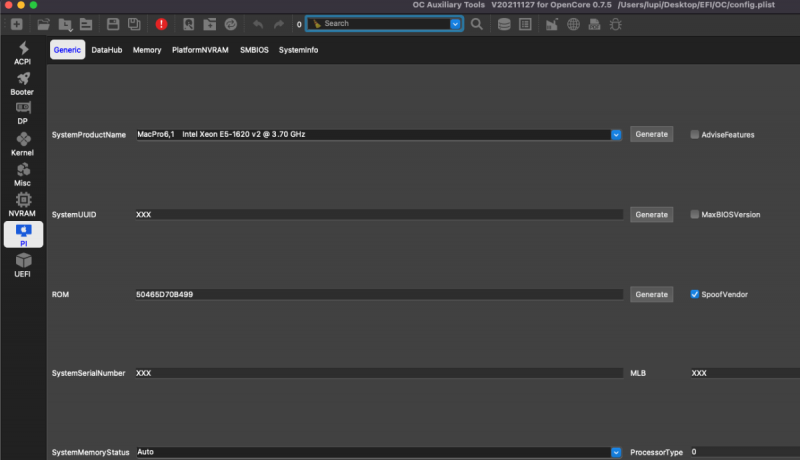Open the UEFI section in sidebar
This screenshot has height=460, width=800.
[x=22, y=266]
